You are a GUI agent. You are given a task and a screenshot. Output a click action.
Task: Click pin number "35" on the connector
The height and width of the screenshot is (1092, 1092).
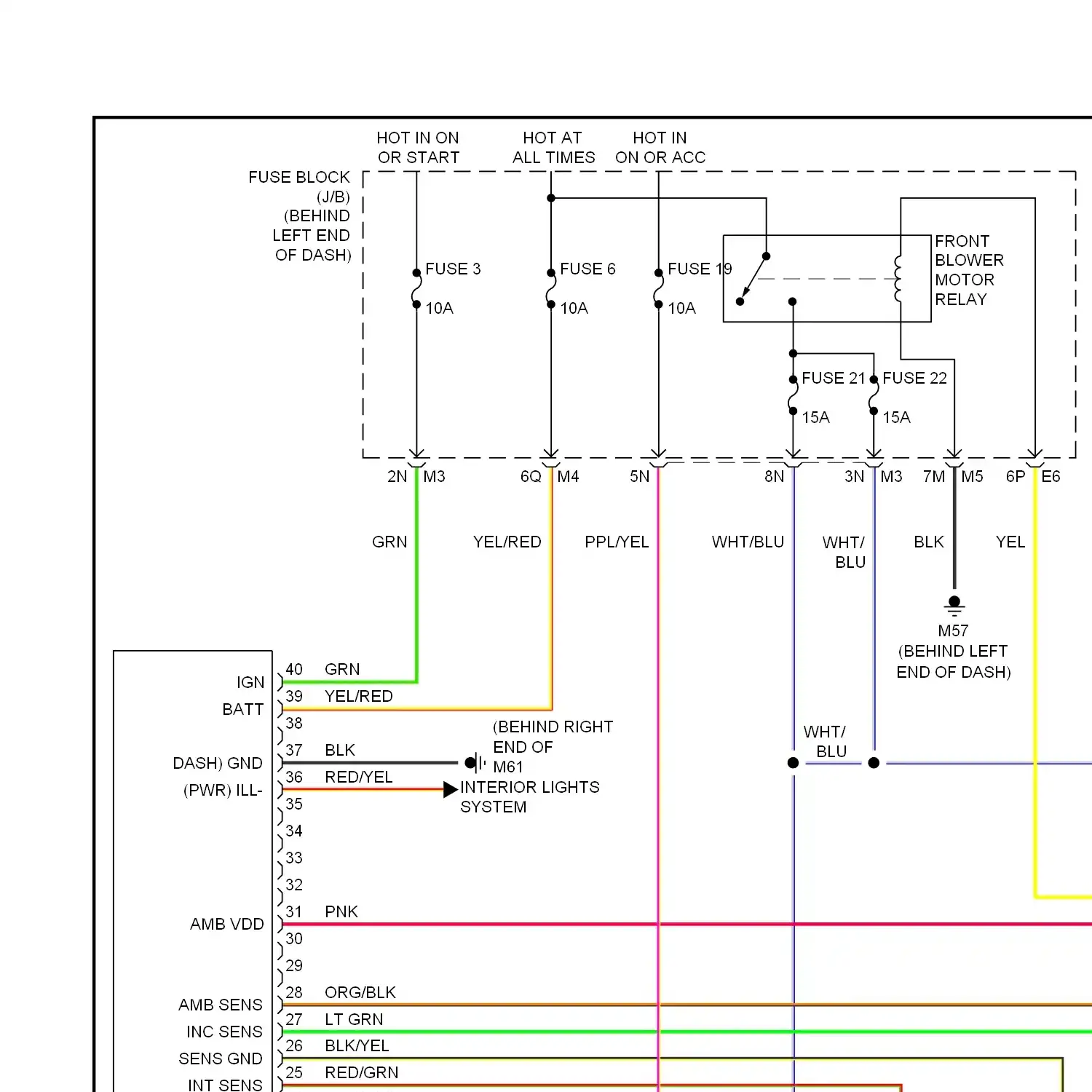click(294, 804)
